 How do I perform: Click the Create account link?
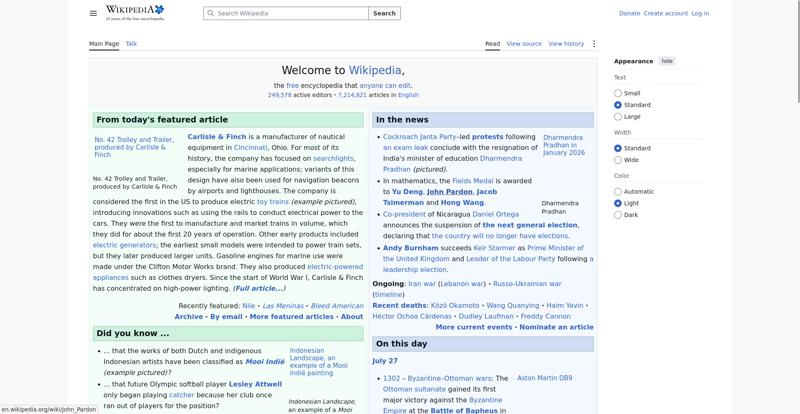(666, 13)
